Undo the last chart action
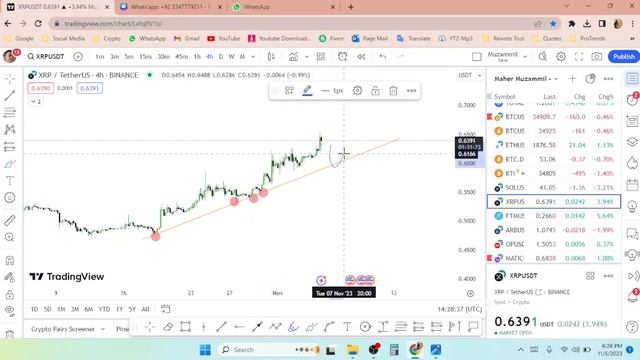The width and height of the screenshot is (640, 360). 382,56
